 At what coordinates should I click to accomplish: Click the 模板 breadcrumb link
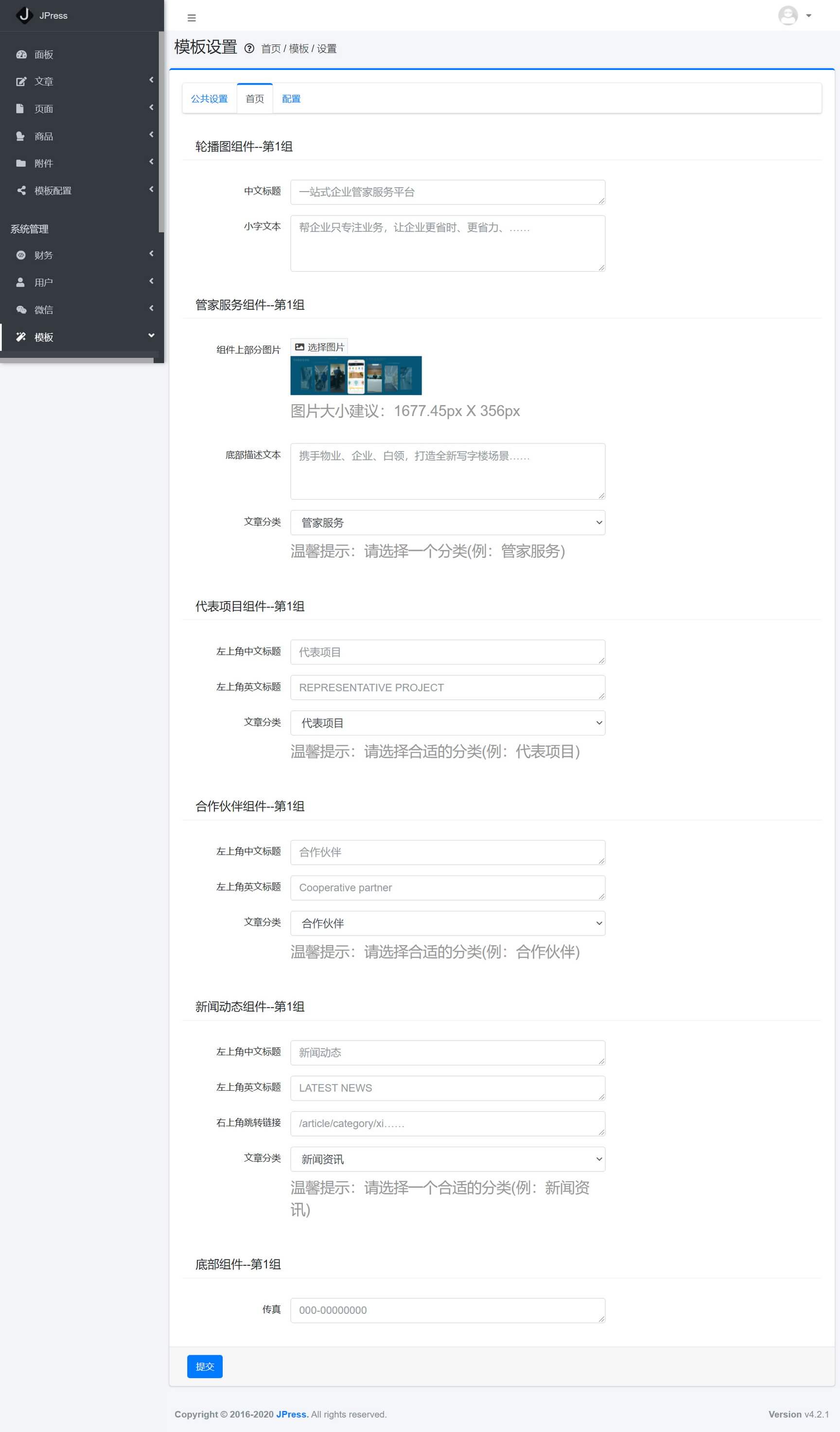[298, 49]
